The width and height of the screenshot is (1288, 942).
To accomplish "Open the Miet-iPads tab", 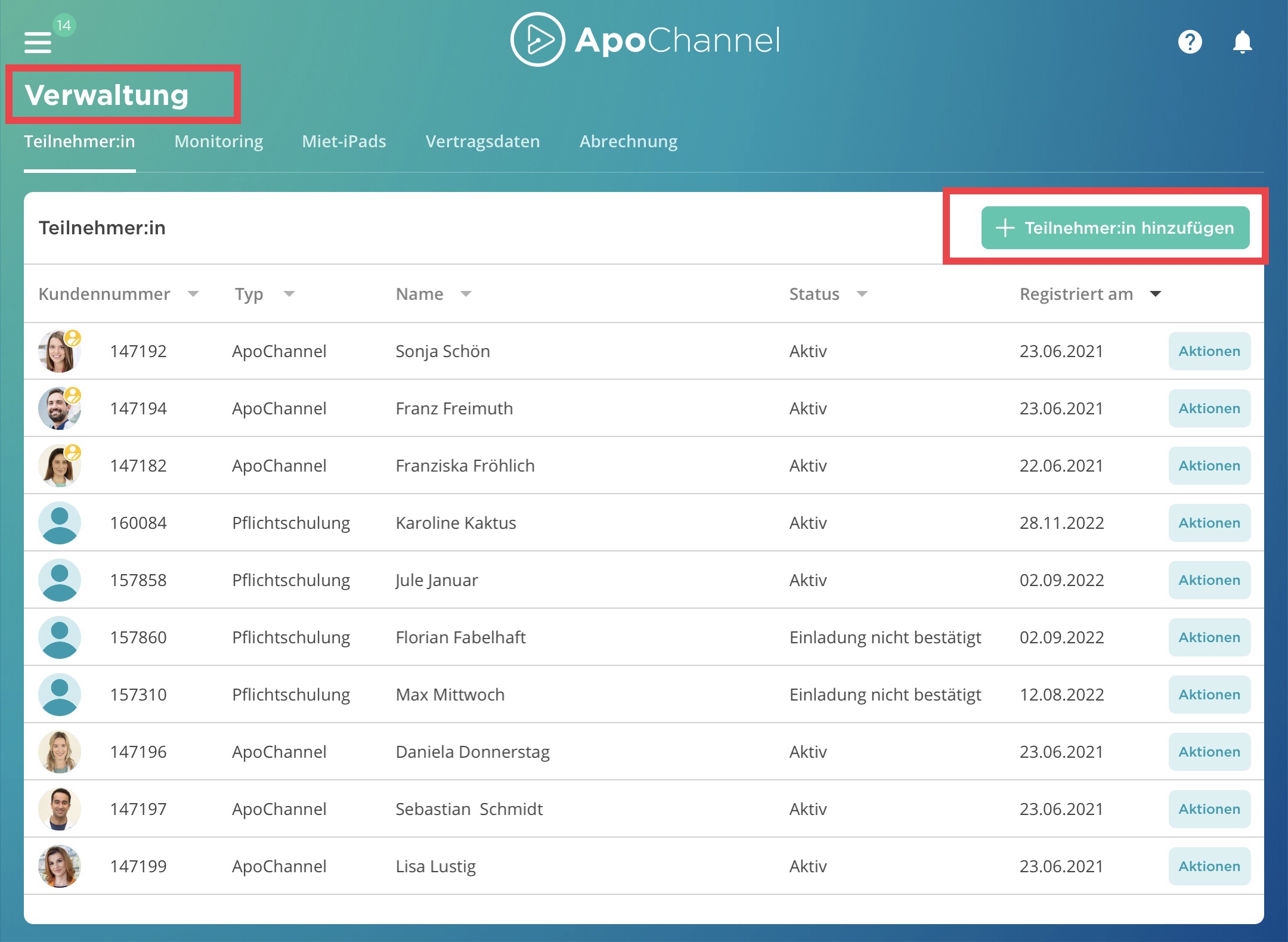I will (x=344, y=141).
